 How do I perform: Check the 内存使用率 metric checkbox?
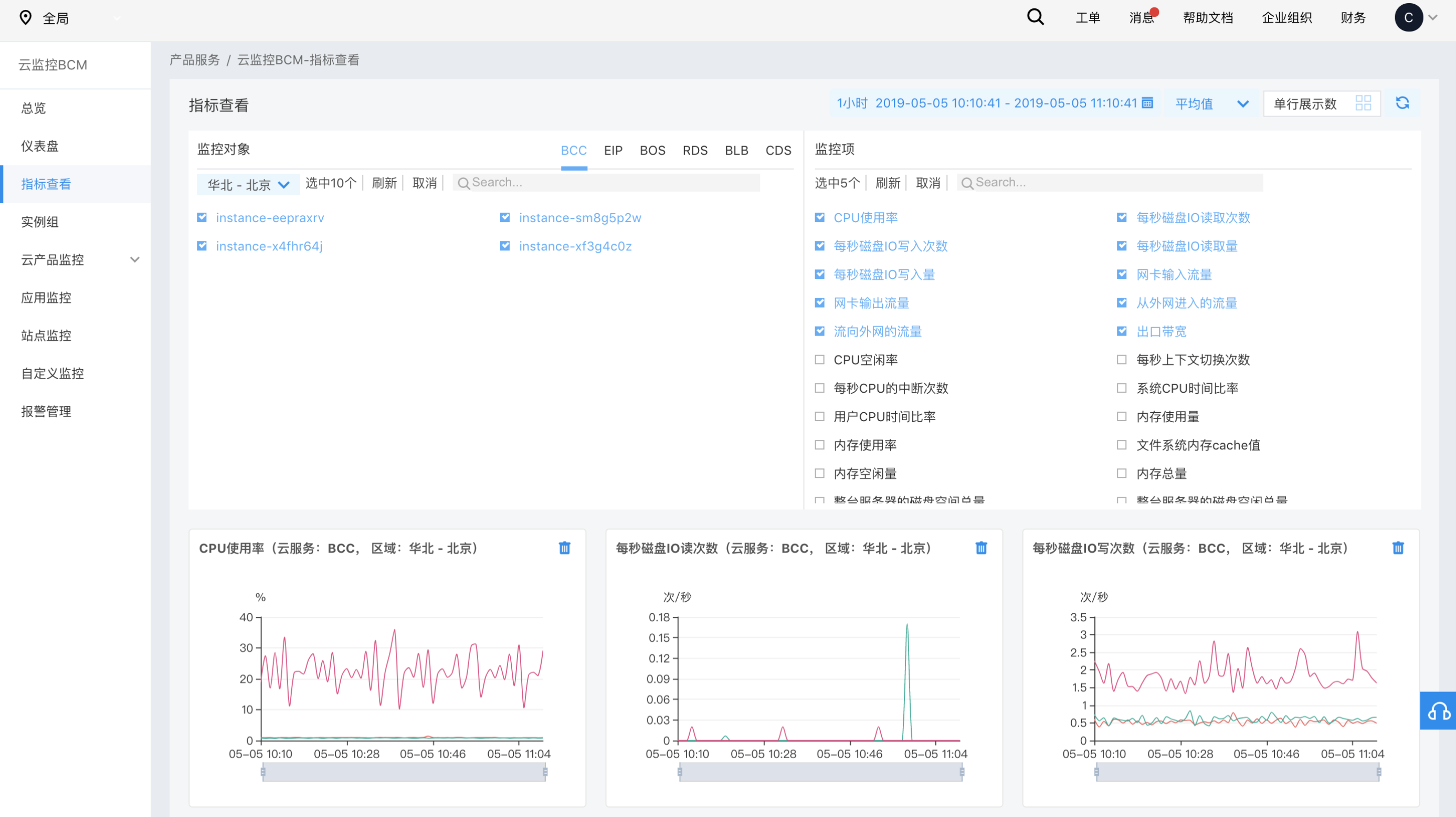(x=819, y=445)
